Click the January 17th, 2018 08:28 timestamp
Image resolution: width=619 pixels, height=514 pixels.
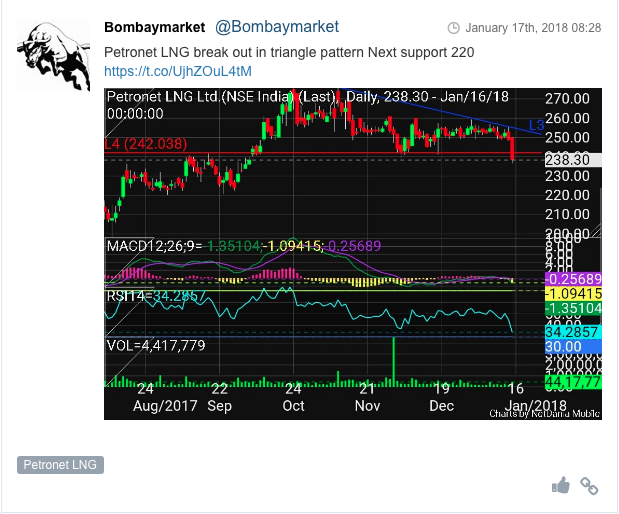(x=533, y=28)
